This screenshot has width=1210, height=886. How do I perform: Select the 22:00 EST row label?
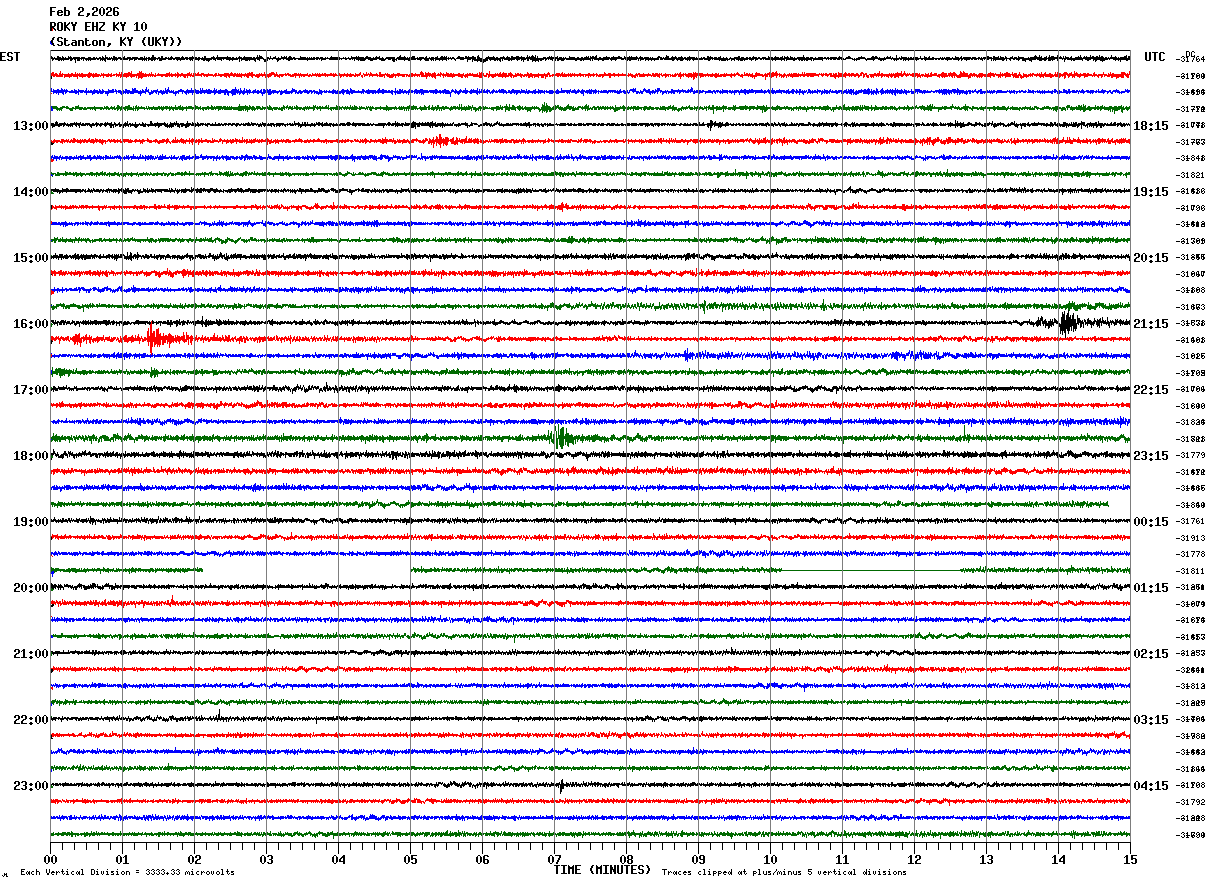(30, 720)
